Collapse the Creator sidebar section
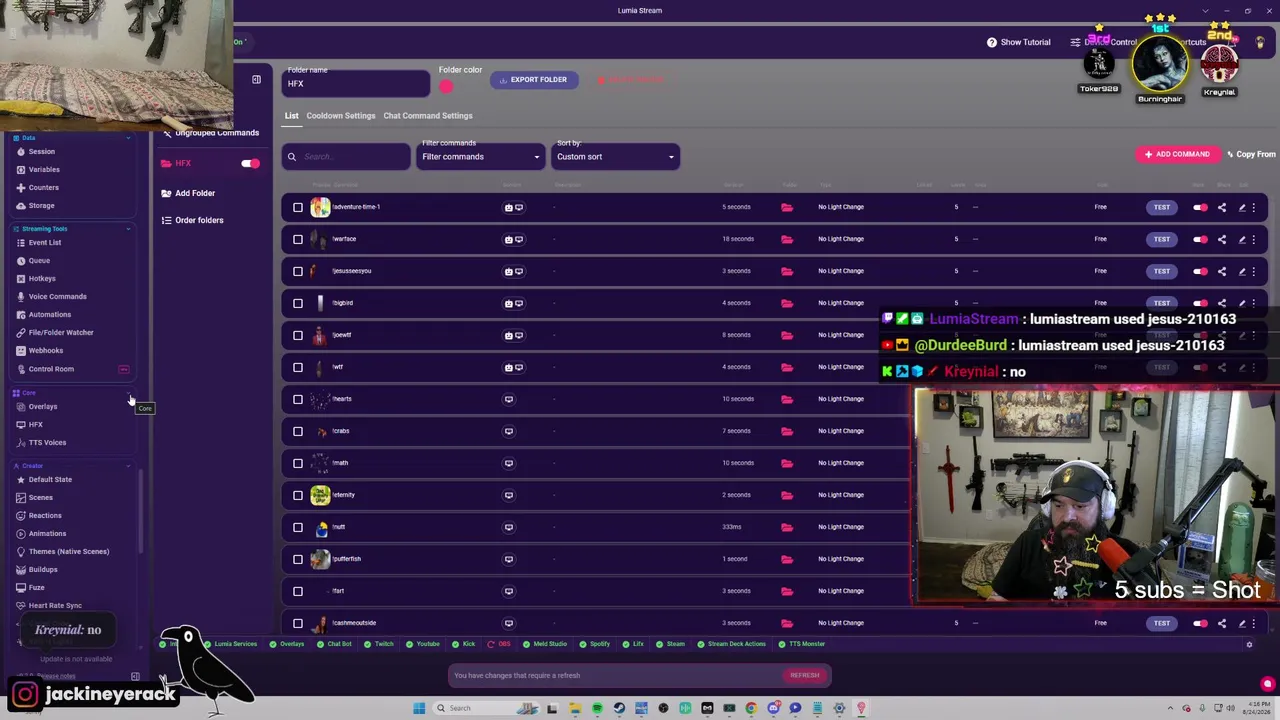The height and width of the screenshot is (720, 1280). click(x=128, y=466)
